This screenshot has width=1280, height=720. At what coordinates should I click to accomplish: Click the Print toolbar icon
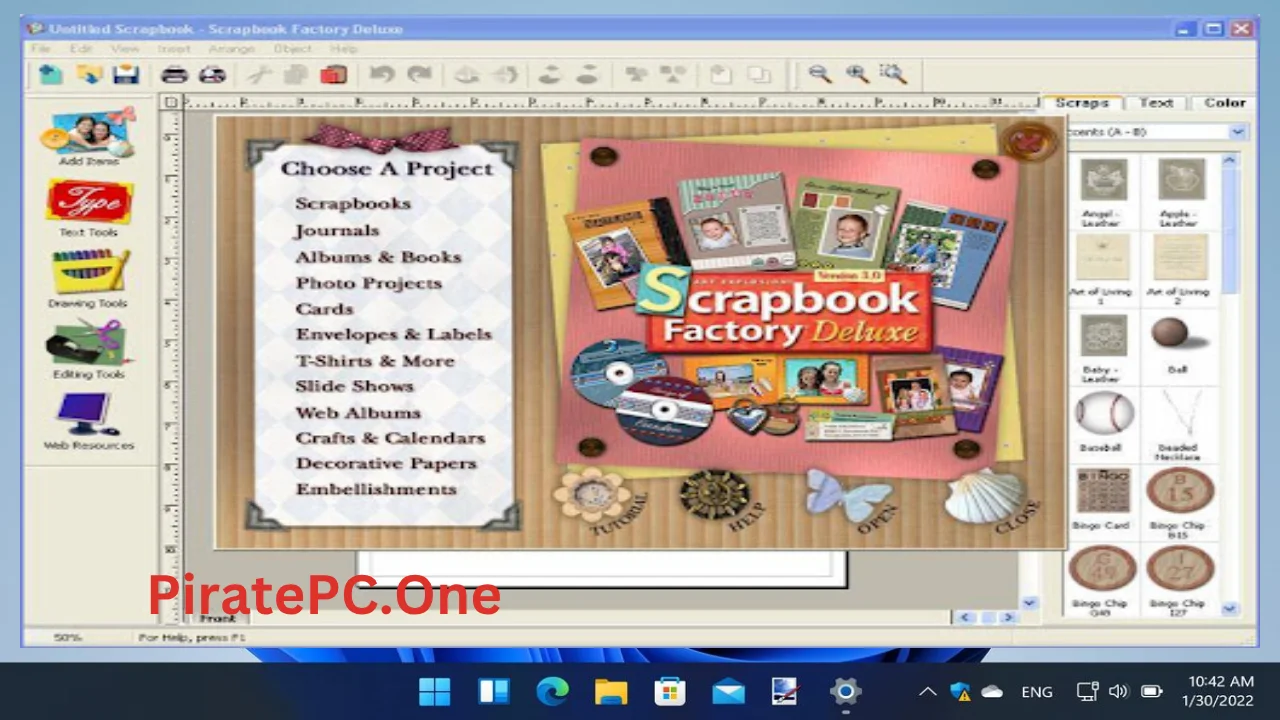(x=175, y=74)
